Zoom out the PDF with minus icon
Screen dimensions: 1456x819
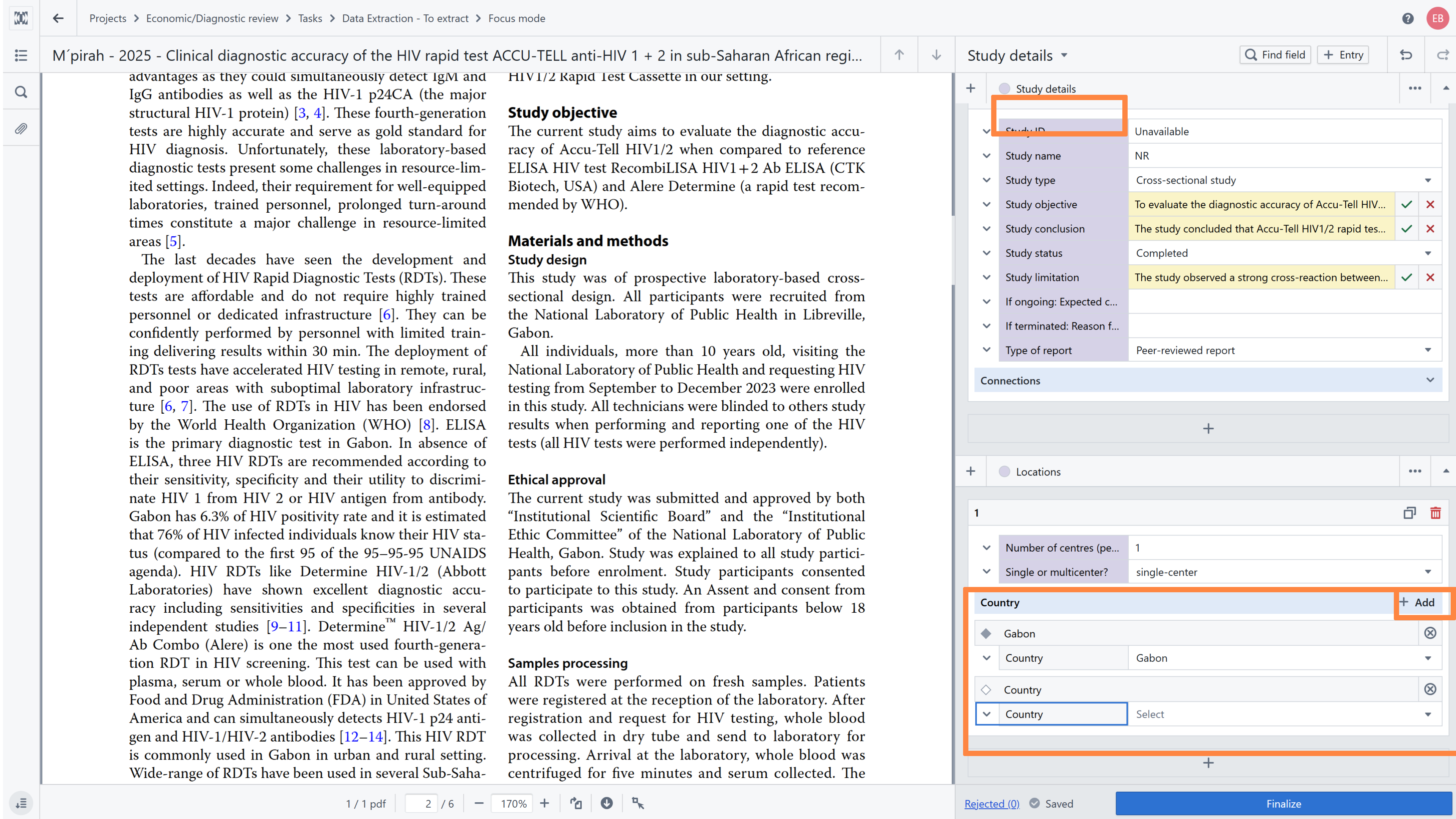[x=479, y=803]
